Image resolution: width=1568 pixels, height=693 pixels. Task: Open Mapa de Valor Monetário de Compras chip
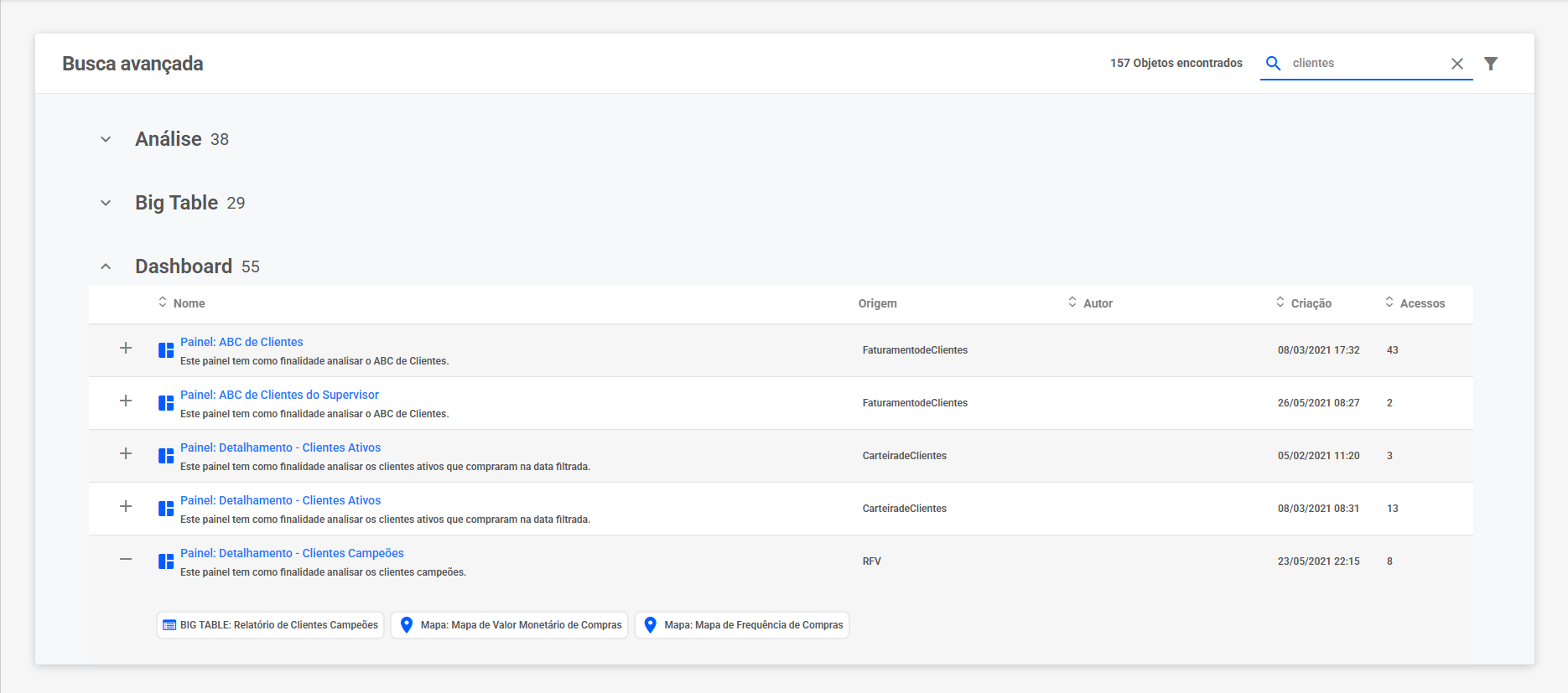pos(510,625)
